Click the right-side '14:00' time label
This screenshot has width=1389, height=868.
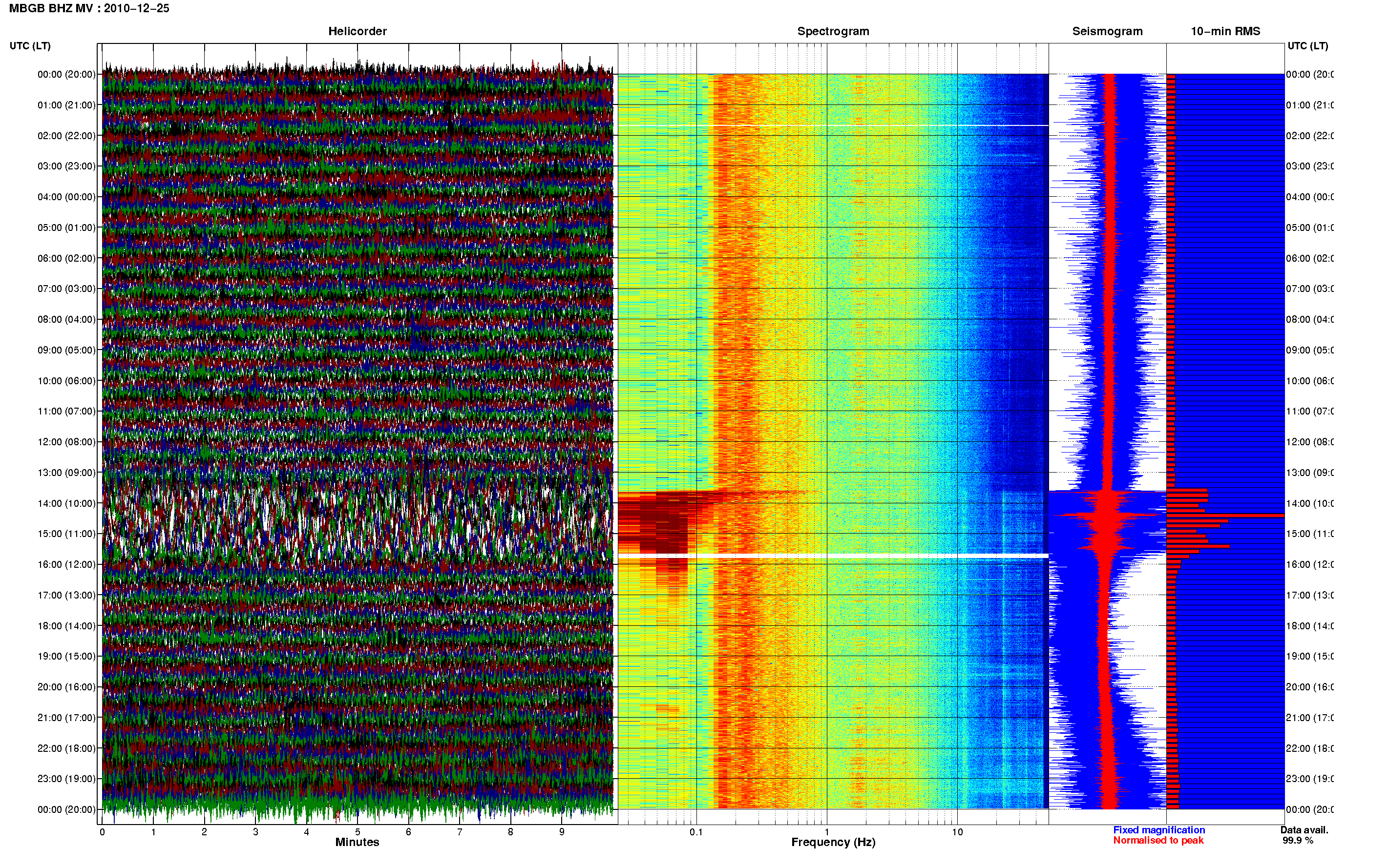(x=1310, y=503)
